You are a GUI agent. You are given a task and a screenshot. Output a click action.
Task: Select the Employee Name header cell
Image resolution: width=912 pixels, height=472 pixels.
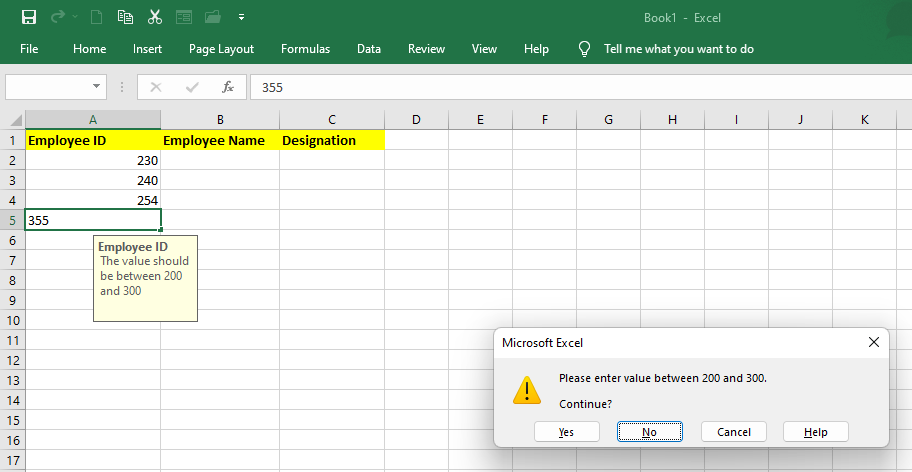(219, 141)
